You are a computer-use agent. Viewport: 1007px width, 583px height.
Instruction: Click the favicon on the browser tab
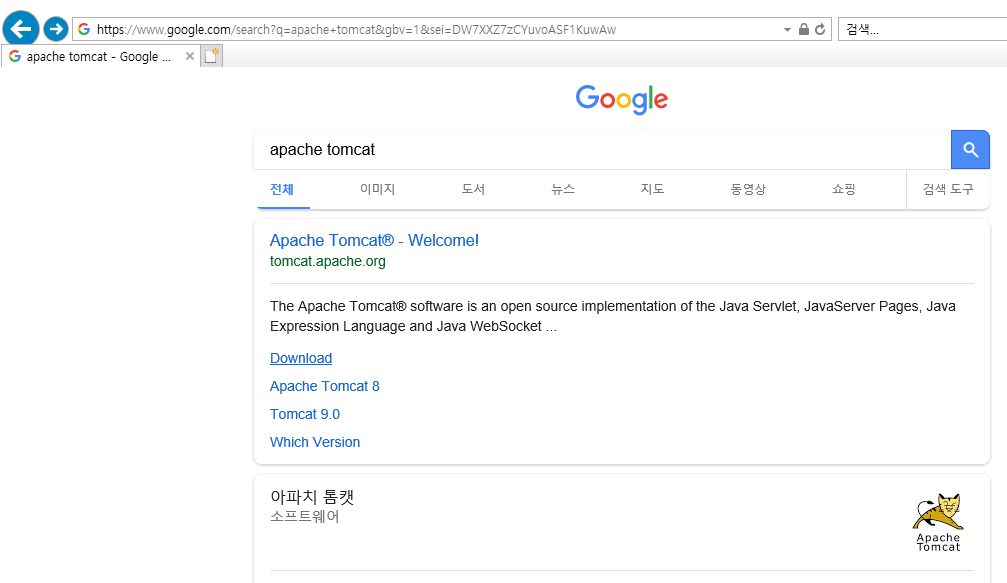(15, 57)
